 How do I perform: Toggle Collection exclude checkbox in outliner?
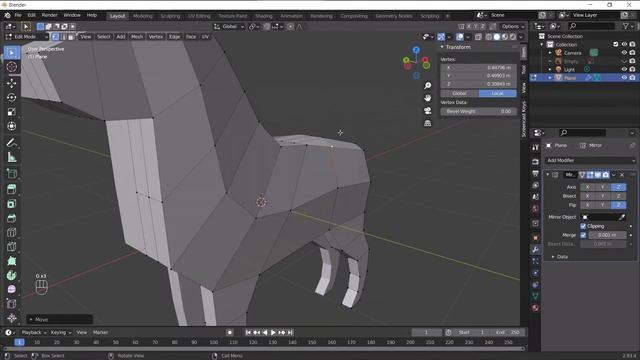tap(616, 44)
